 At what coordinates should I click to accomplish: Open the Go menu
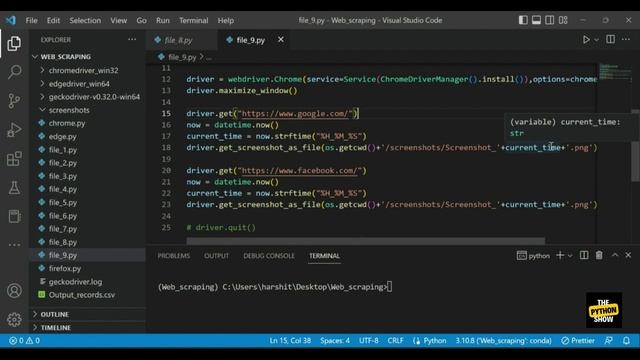click(x=141, y=20)
